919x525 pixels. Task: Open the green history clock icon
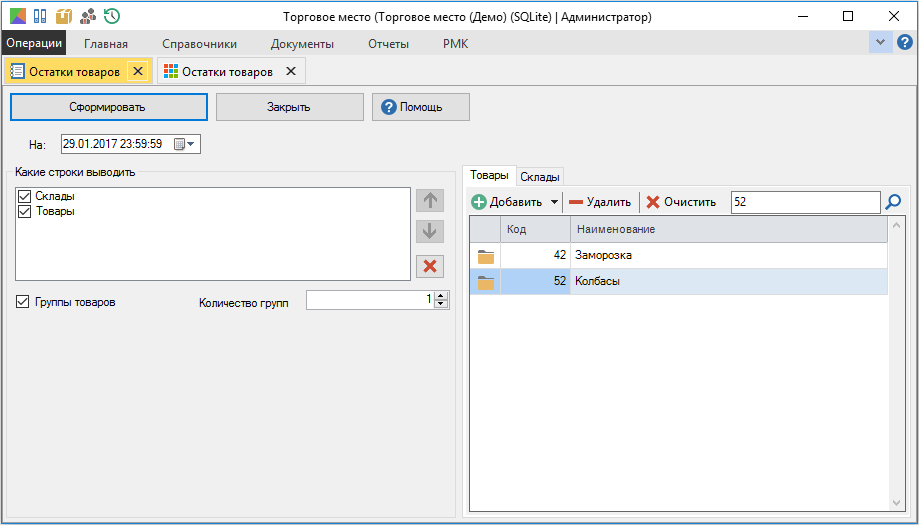[112, 16]
